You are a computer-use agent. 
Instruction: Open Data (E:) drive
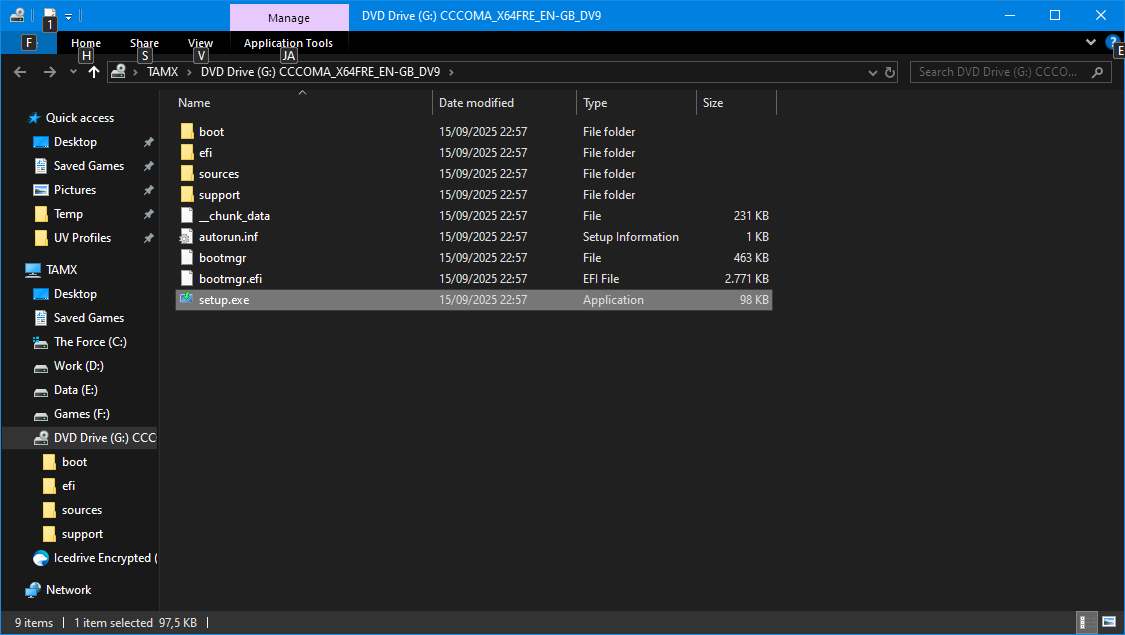pos(75,390)
